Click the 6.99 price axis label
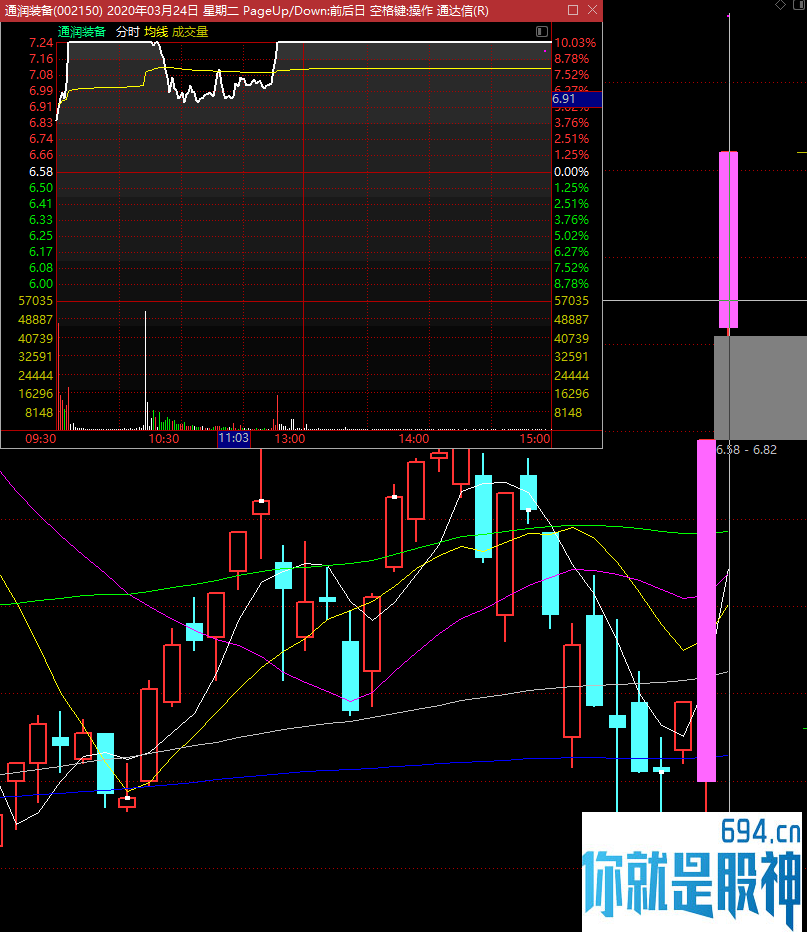 [41, 91]
